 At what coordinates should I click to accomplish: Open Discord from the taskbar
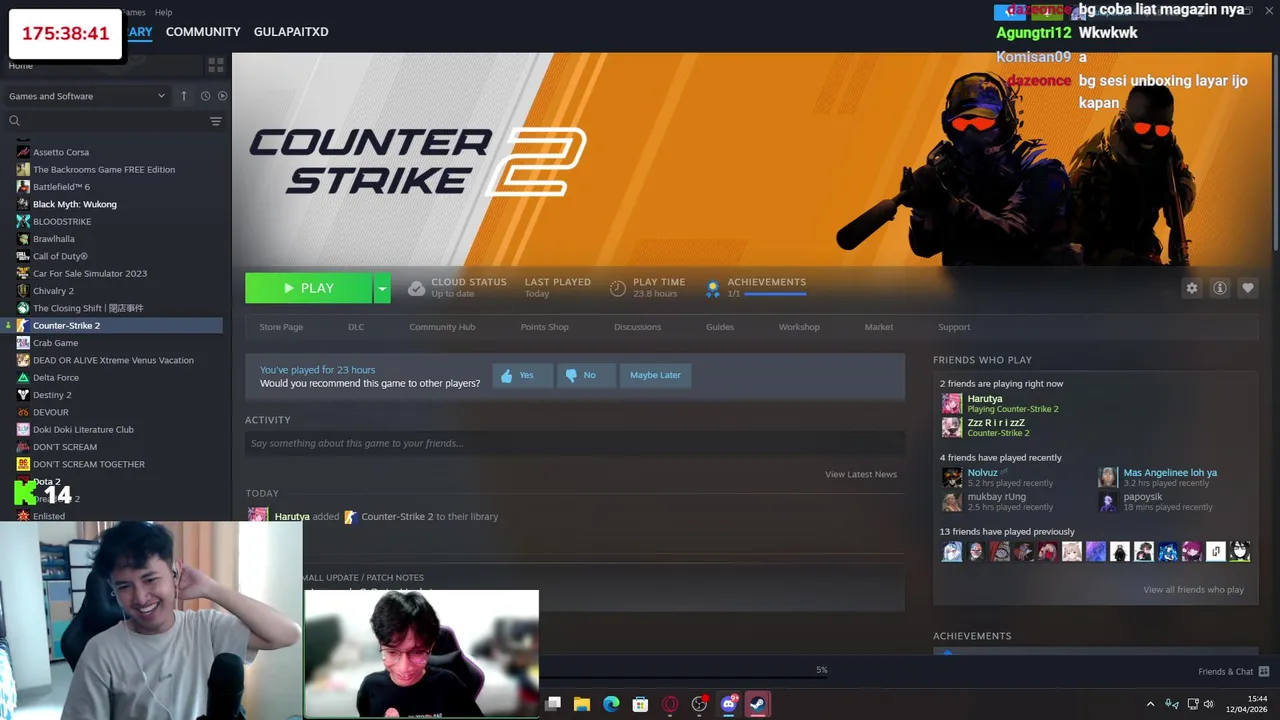pyautogui.click(x=729, y=704)
